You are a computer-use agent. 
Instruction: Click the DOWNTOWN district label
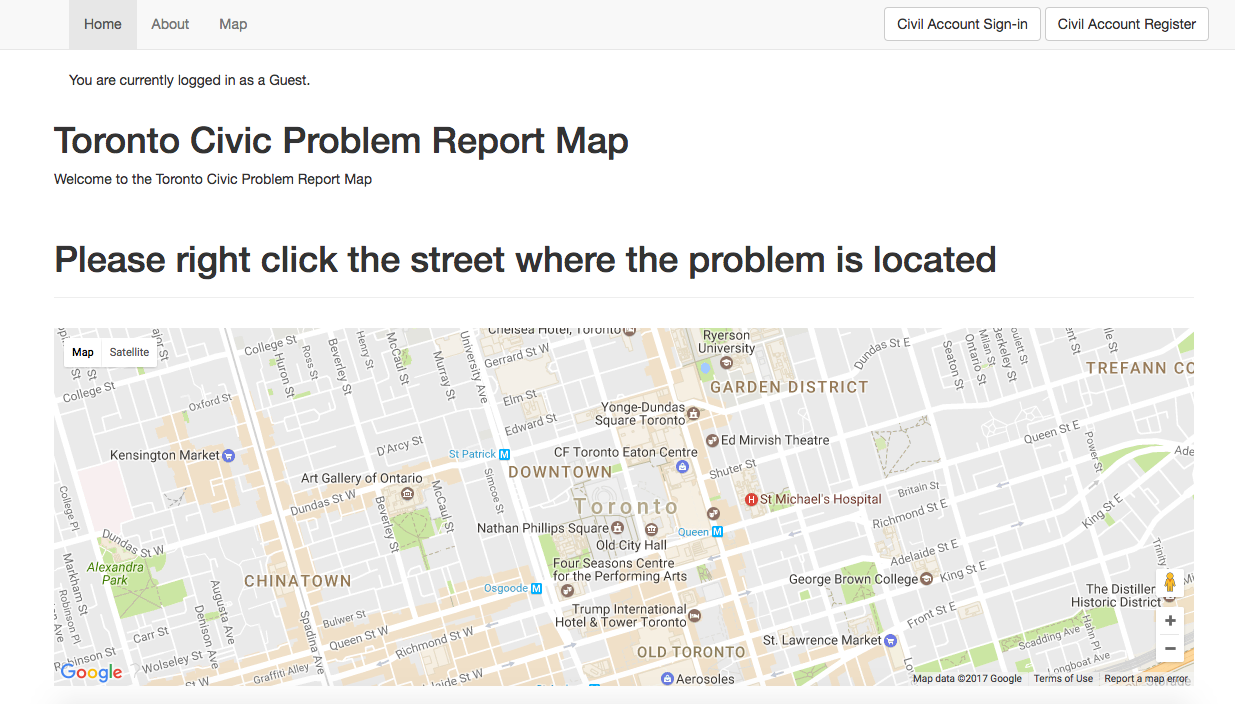pos(560,472)
